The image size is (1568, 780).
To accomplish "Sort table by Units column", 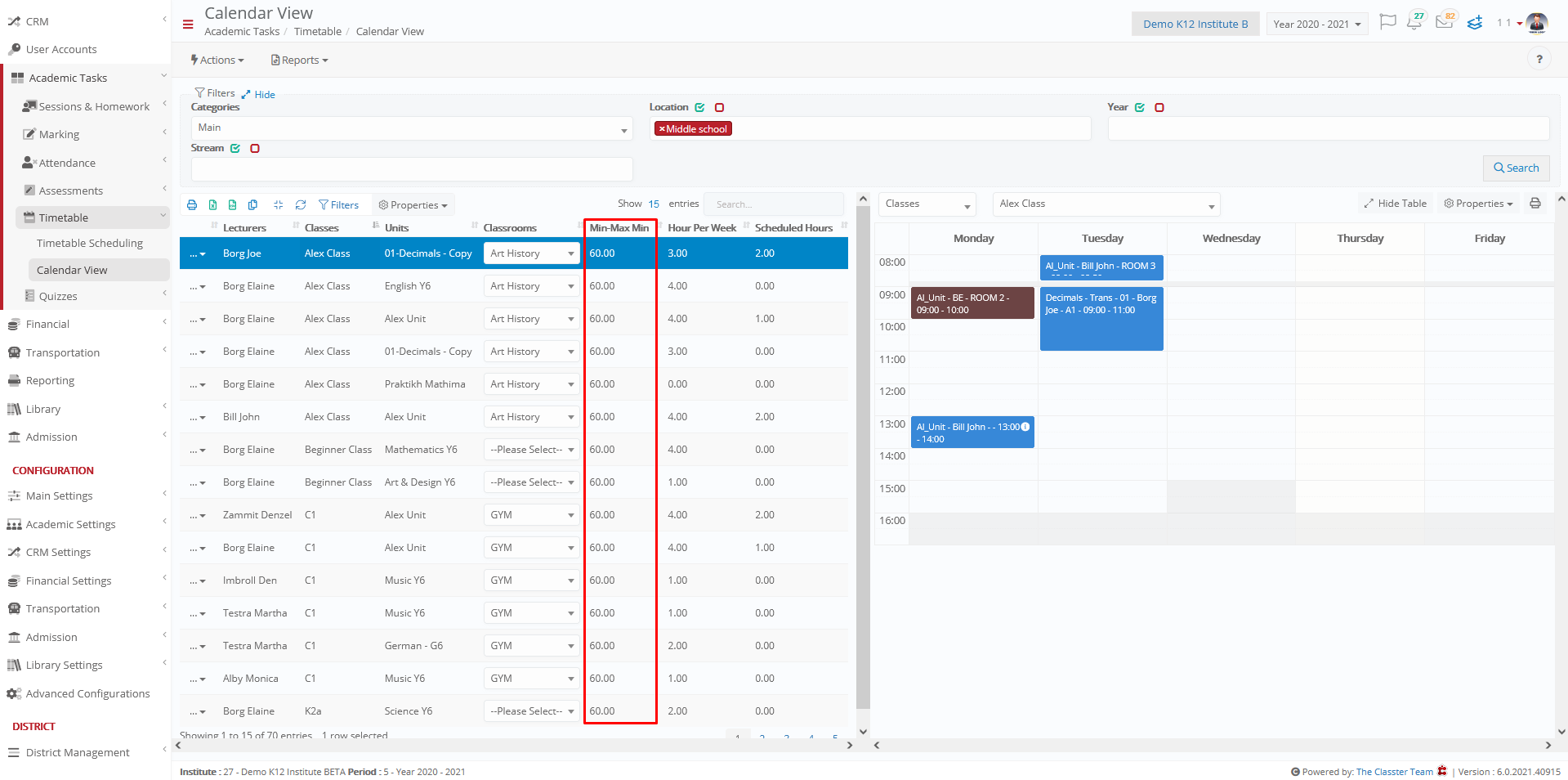I will point(397,228).
